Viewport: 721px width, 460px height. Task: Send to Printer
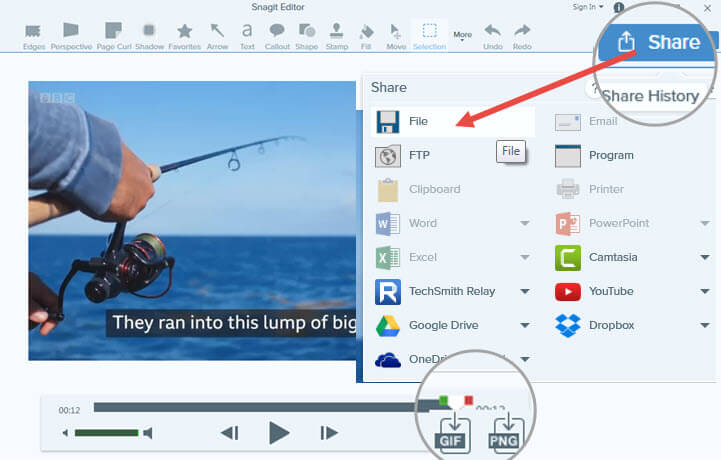coord(590,190)
